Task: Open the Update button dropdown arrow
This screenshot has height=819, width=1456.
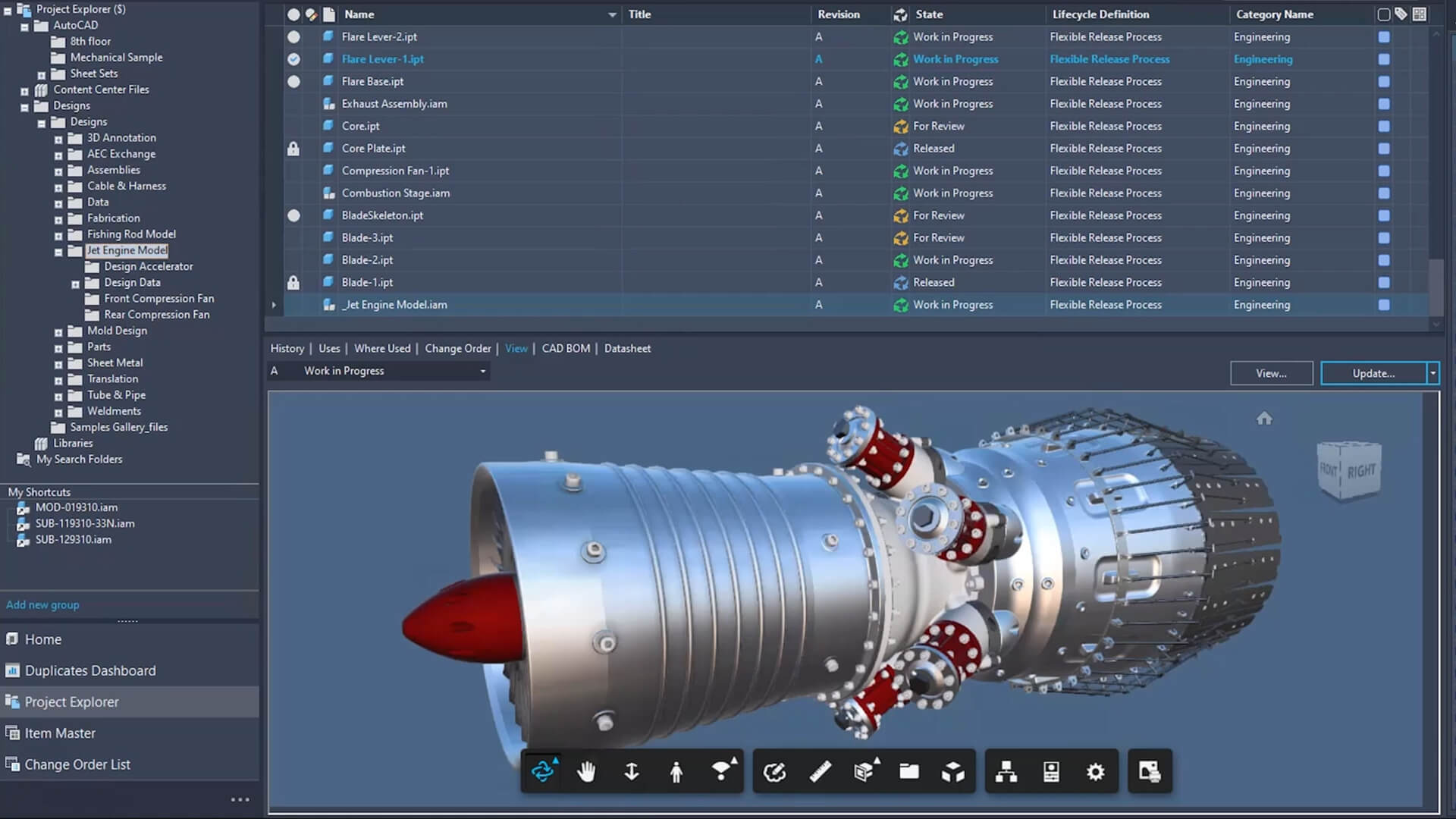Action: coord(1432,373)
